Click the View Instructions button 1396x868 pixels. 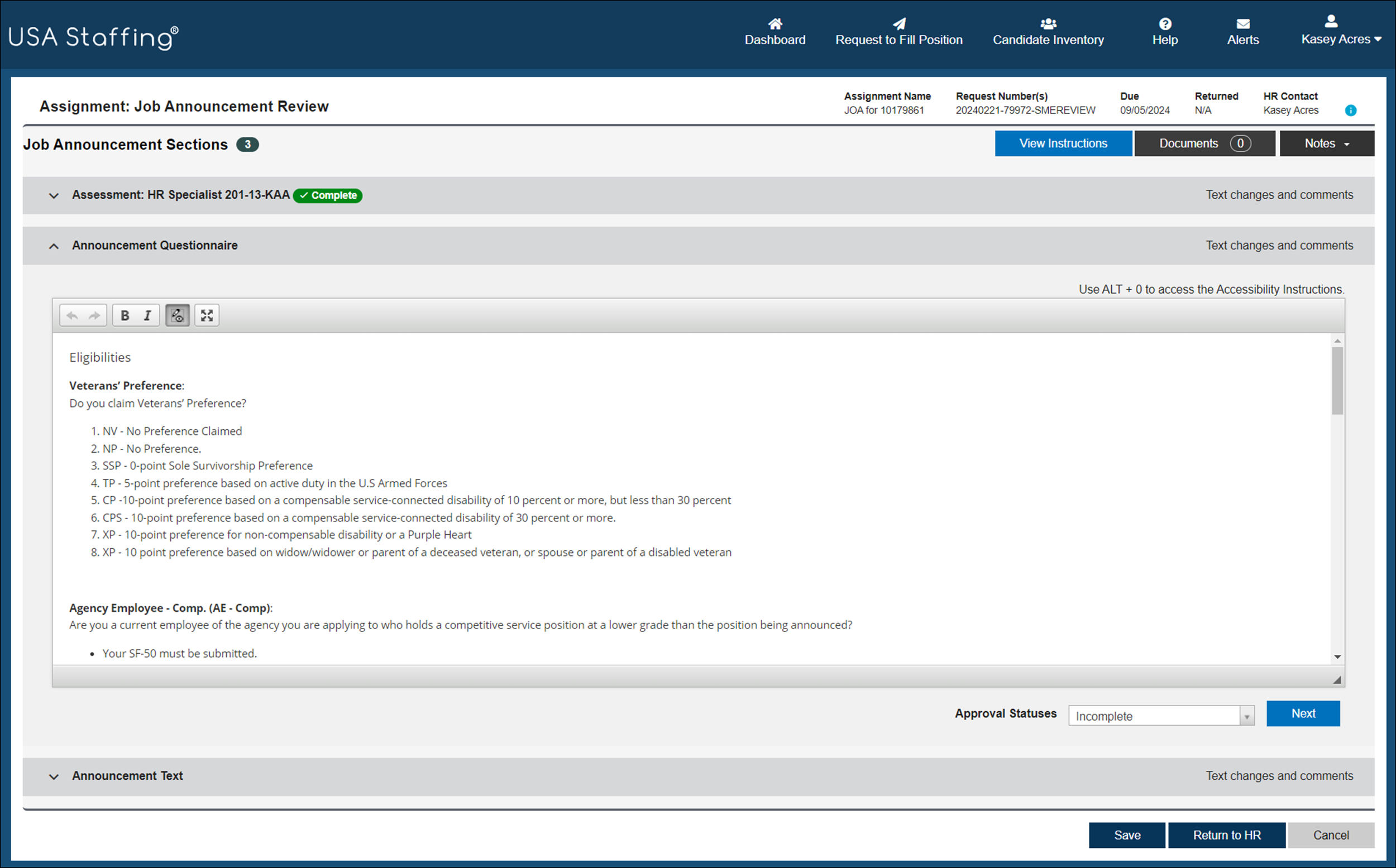1063,143
